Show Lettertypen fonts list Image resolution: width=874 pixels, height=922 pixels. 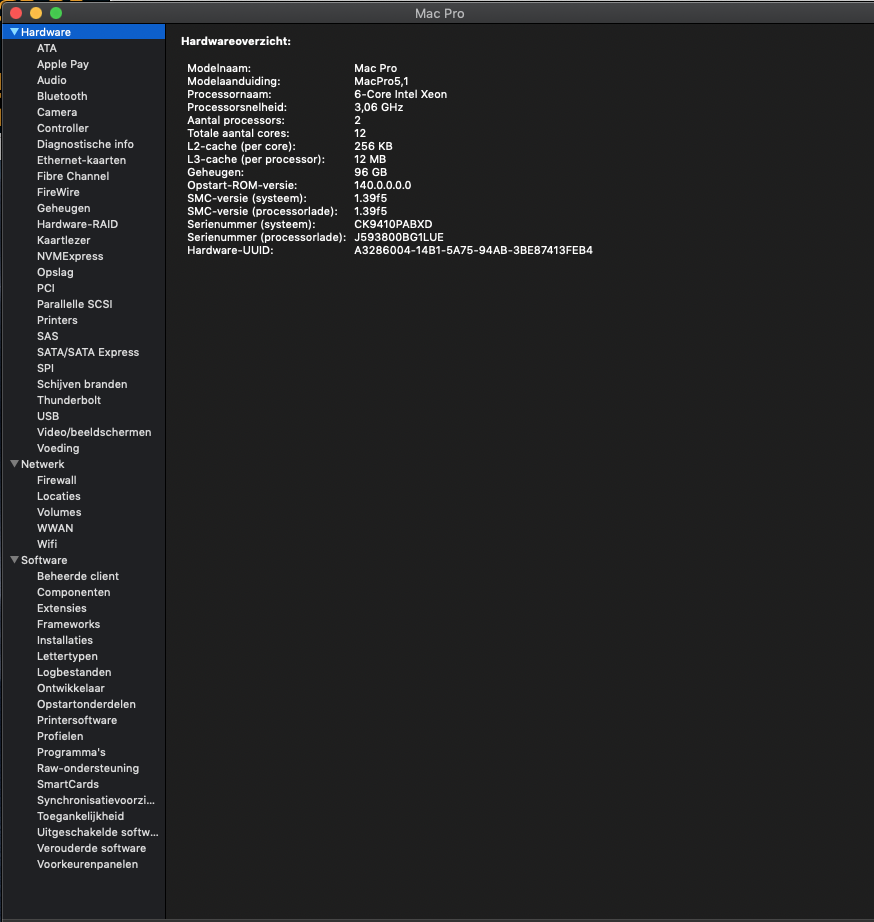(x=67, y=656)
